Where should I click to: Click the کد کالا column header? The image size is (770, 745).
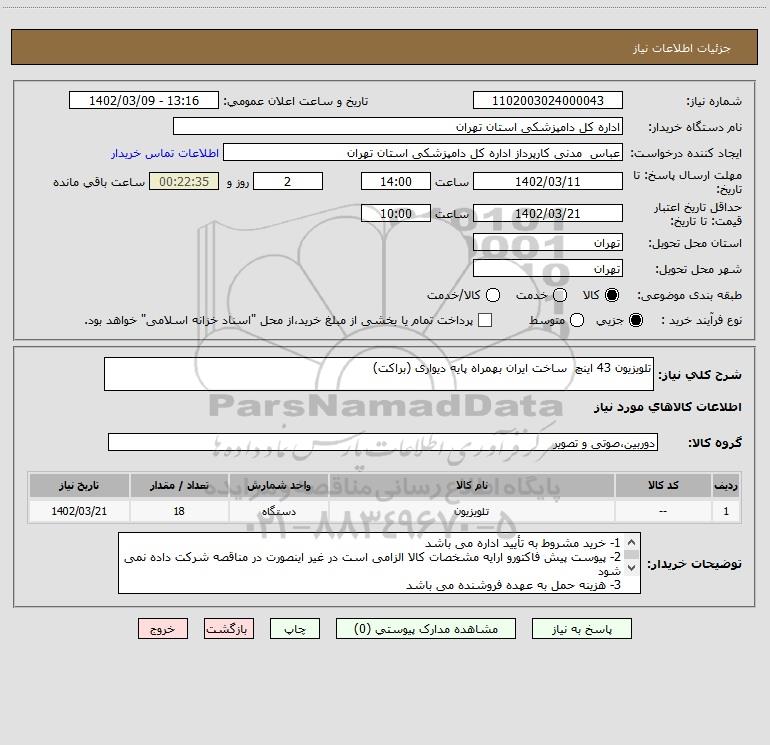tap(663, 485)
